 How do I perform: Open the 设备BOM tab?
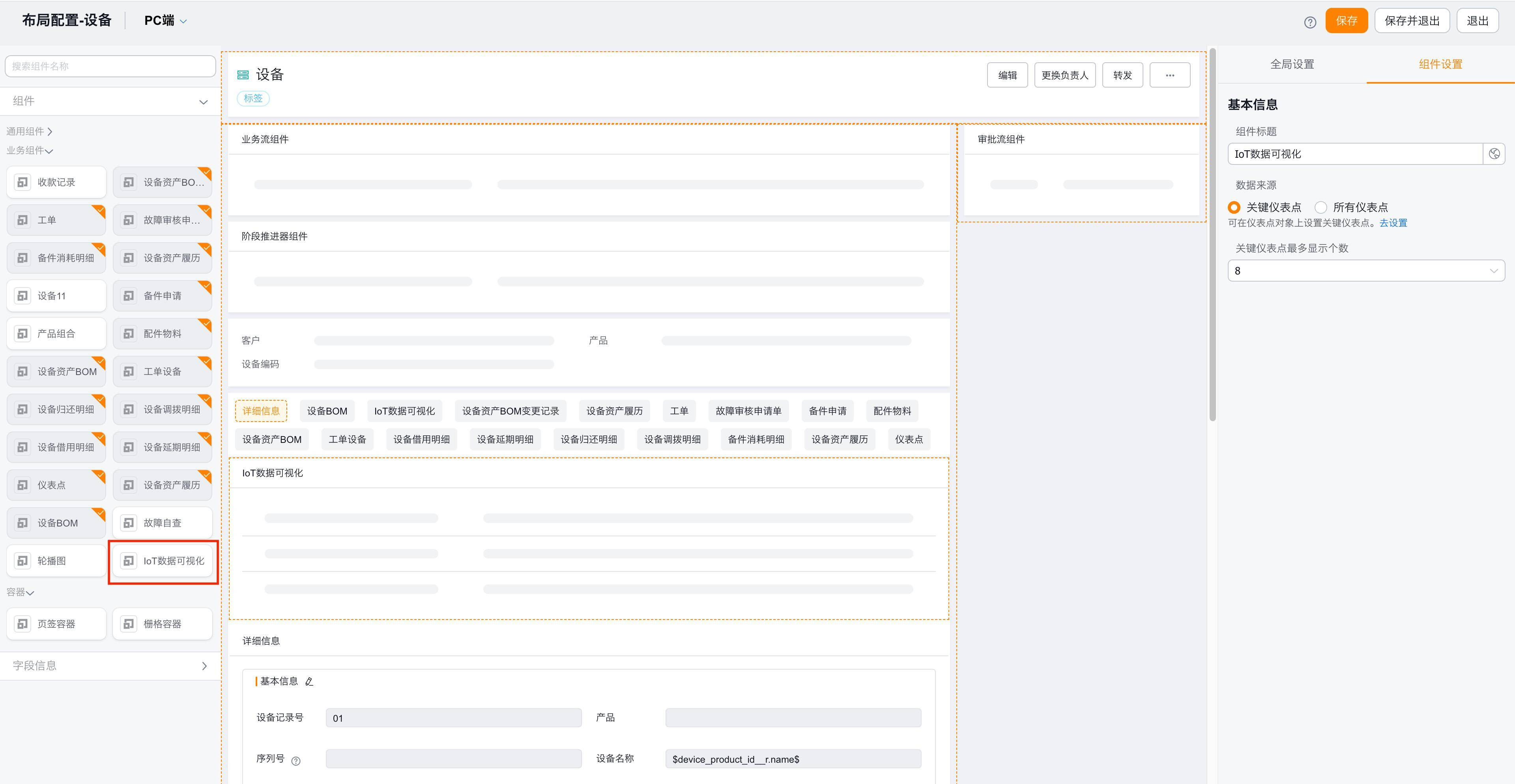click(327, 411)
